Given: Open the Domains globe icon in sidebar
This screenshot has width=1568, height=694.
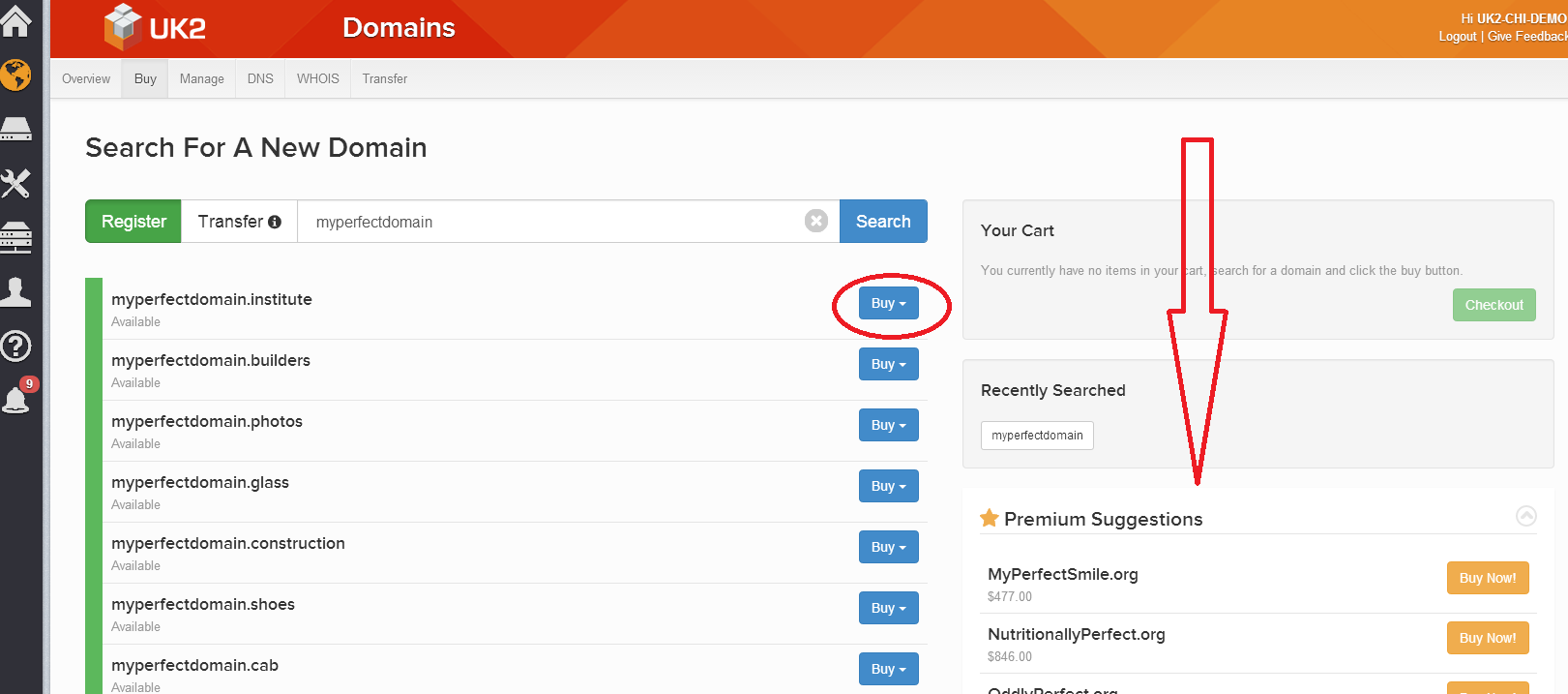Looking at the screenshot, I should (16, 75).
